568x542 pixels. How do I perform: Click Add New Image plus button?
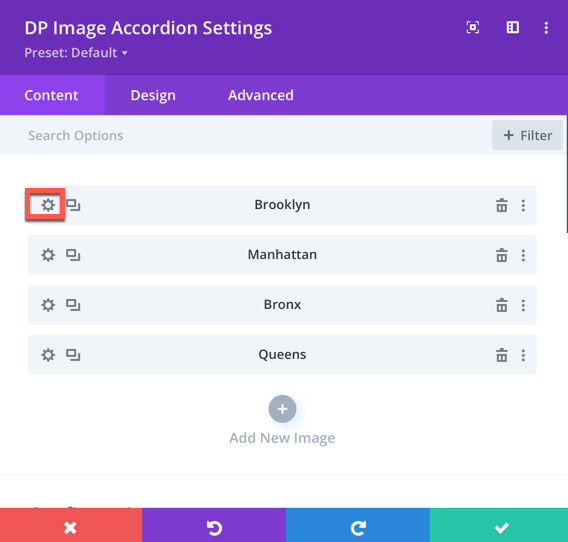282,409
